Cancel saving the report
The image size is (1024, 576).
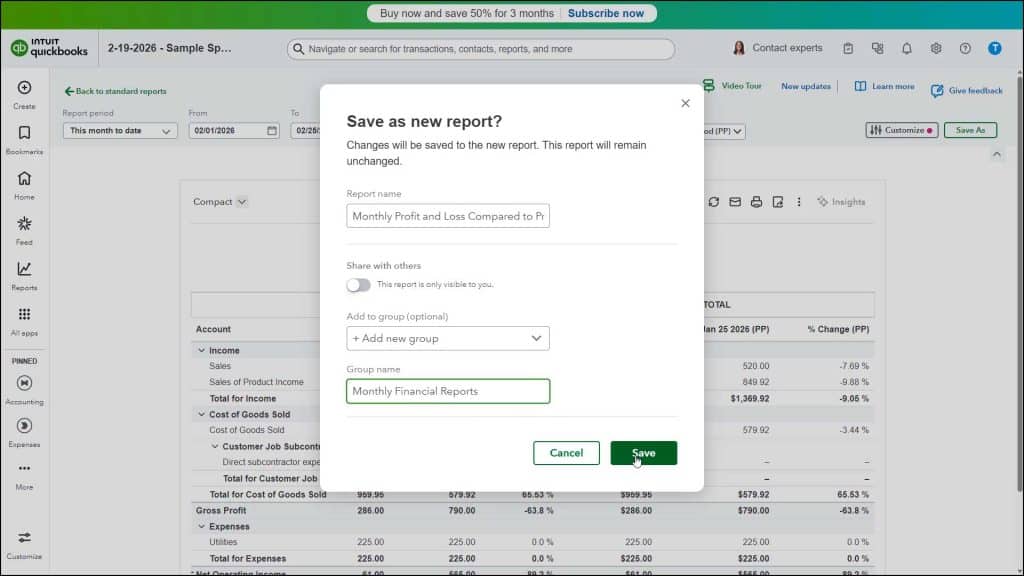566,452
